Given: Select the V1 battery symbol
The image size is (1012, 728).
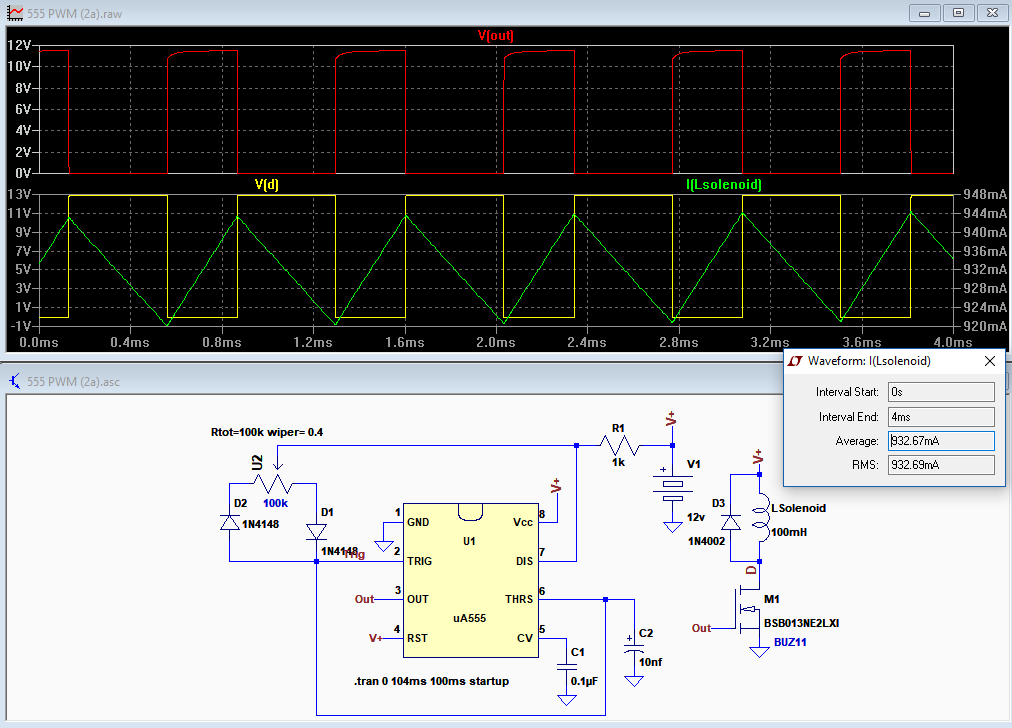Looking at the screenshot, I should click(673, 488).
